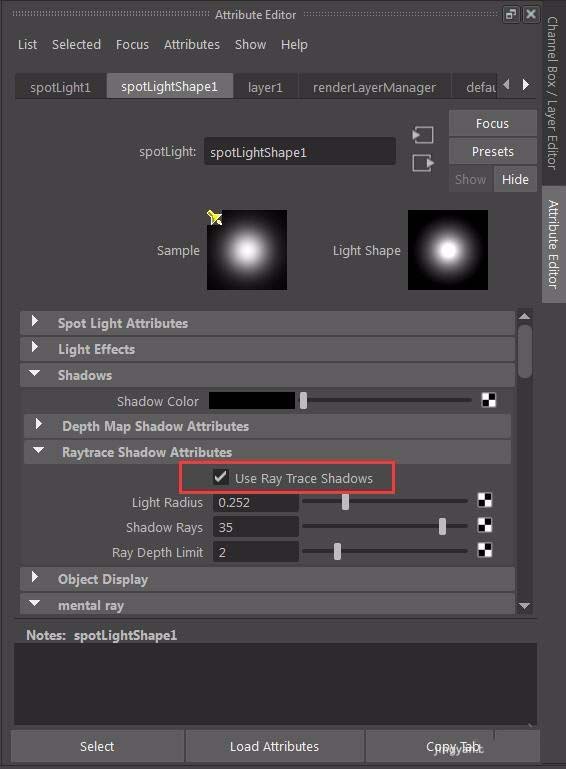Image resolution: width=566 pixels, height=769 pixels.
Task: Click the spotLight name field
Action: coord(300,152)
